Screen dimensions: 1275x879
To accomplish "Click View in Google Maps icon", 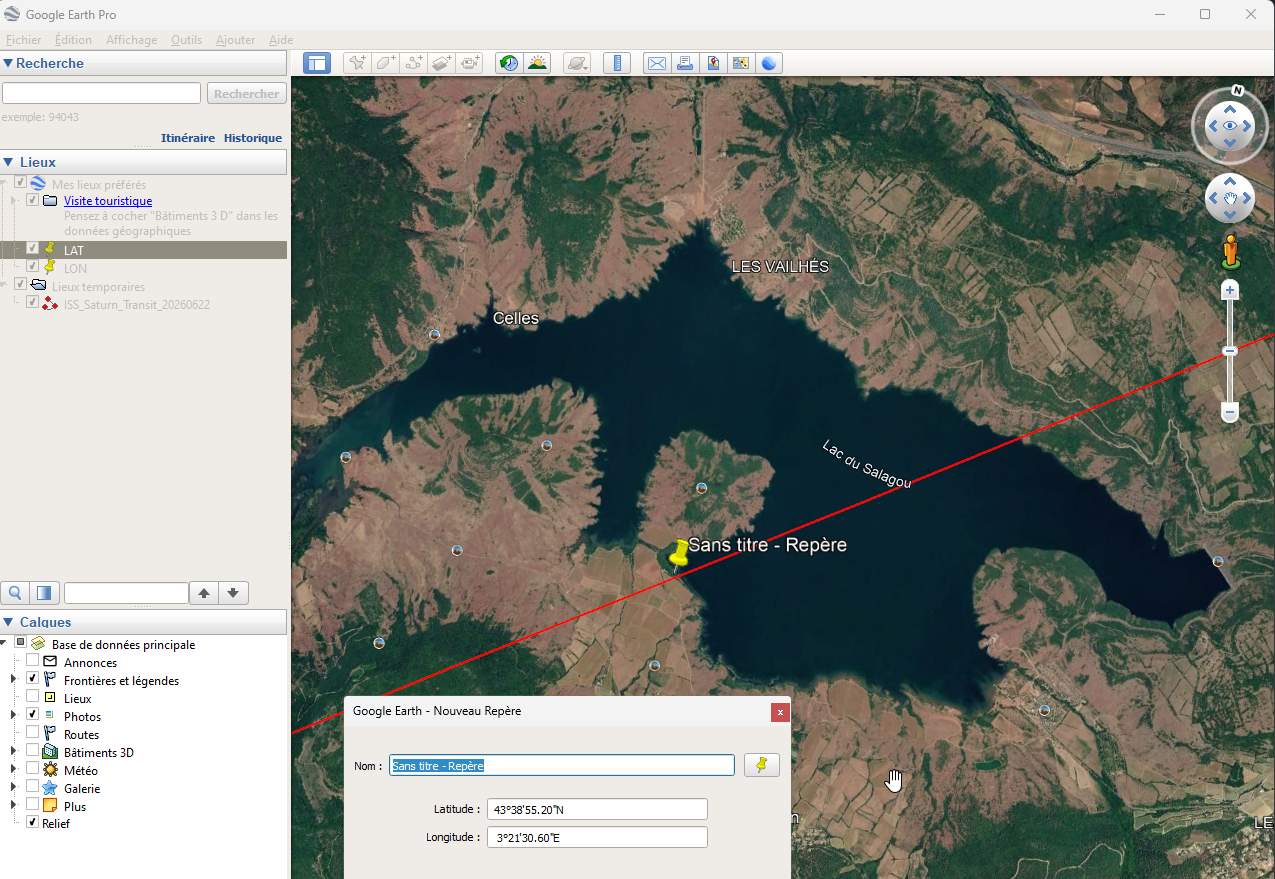I will pyautogui.click(x=741, y=63).
